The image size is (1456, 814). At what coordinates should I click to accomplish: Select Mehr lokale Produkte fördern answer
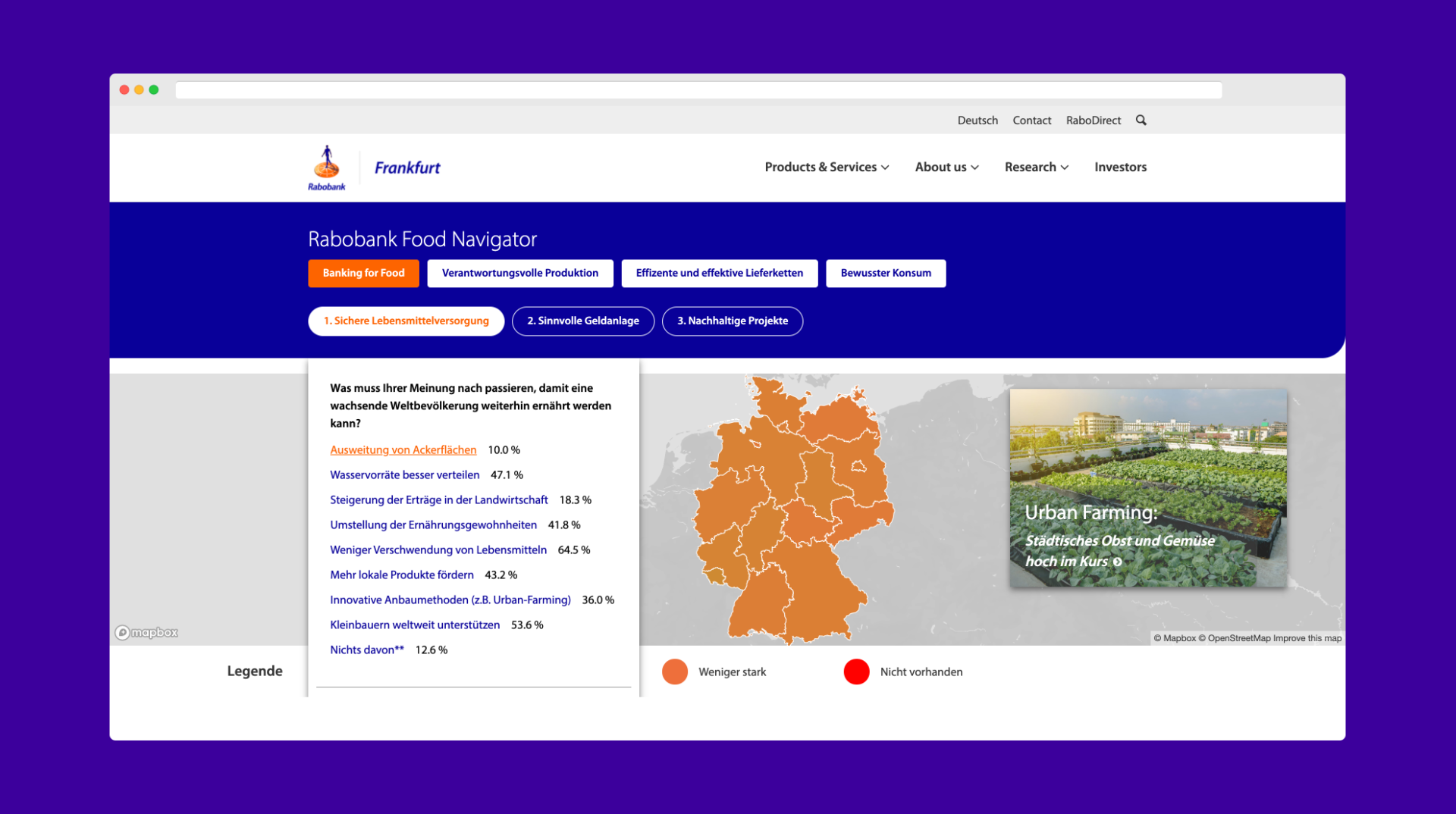[x=401, y=574]
